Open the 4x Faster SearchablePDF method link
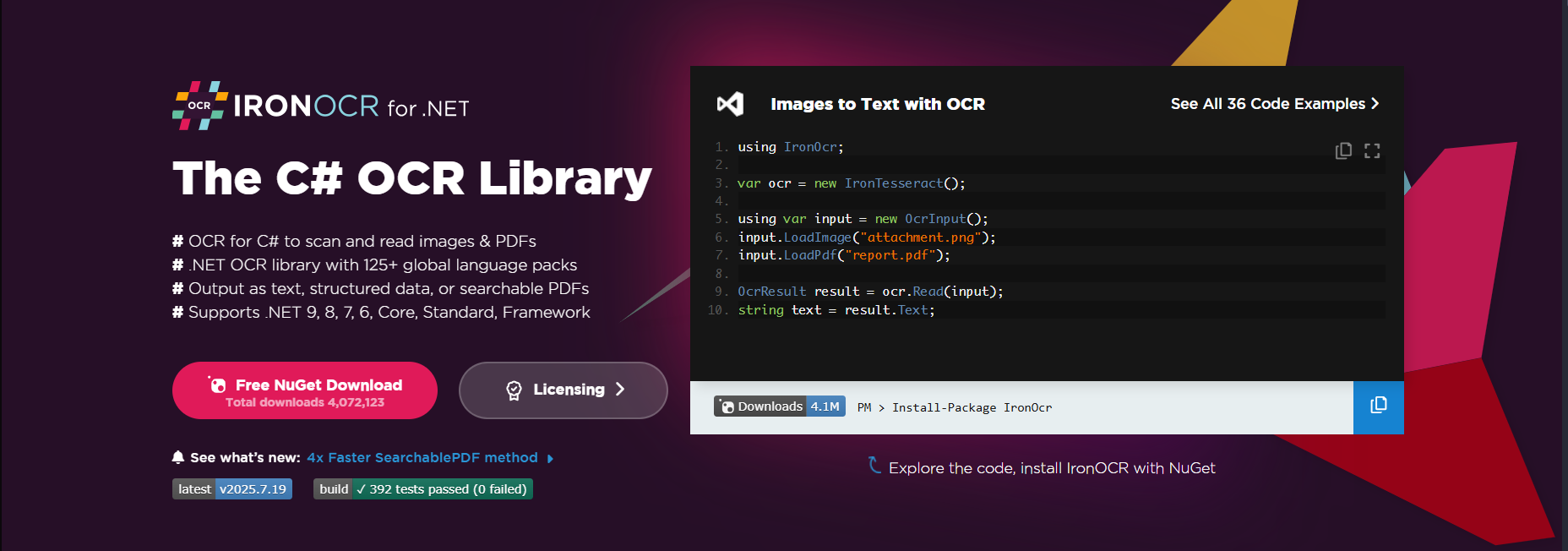The height and width of the screenshot is (551, 1568). coord(422,457)
